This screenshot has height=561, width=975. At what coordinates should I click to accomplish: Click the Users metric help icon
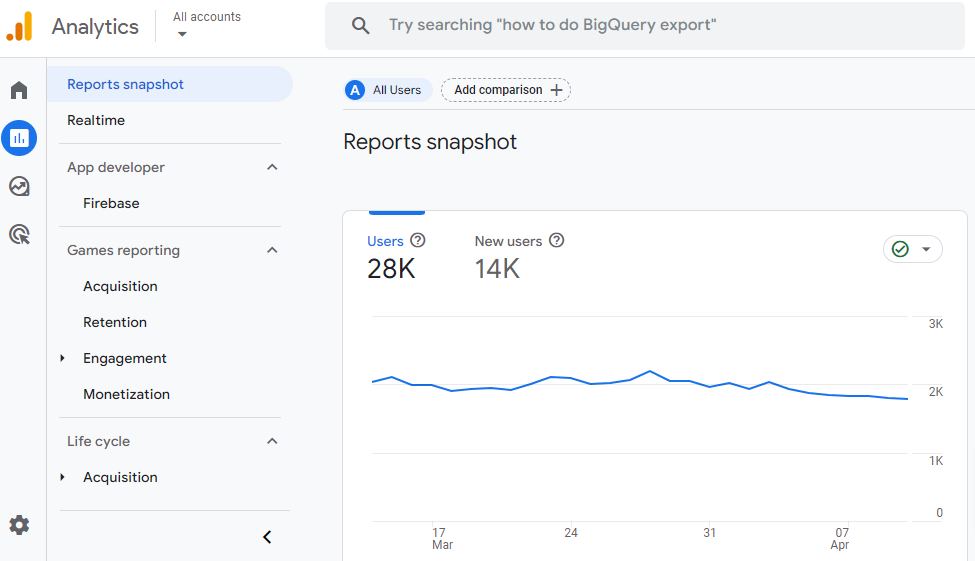point(418,241)
